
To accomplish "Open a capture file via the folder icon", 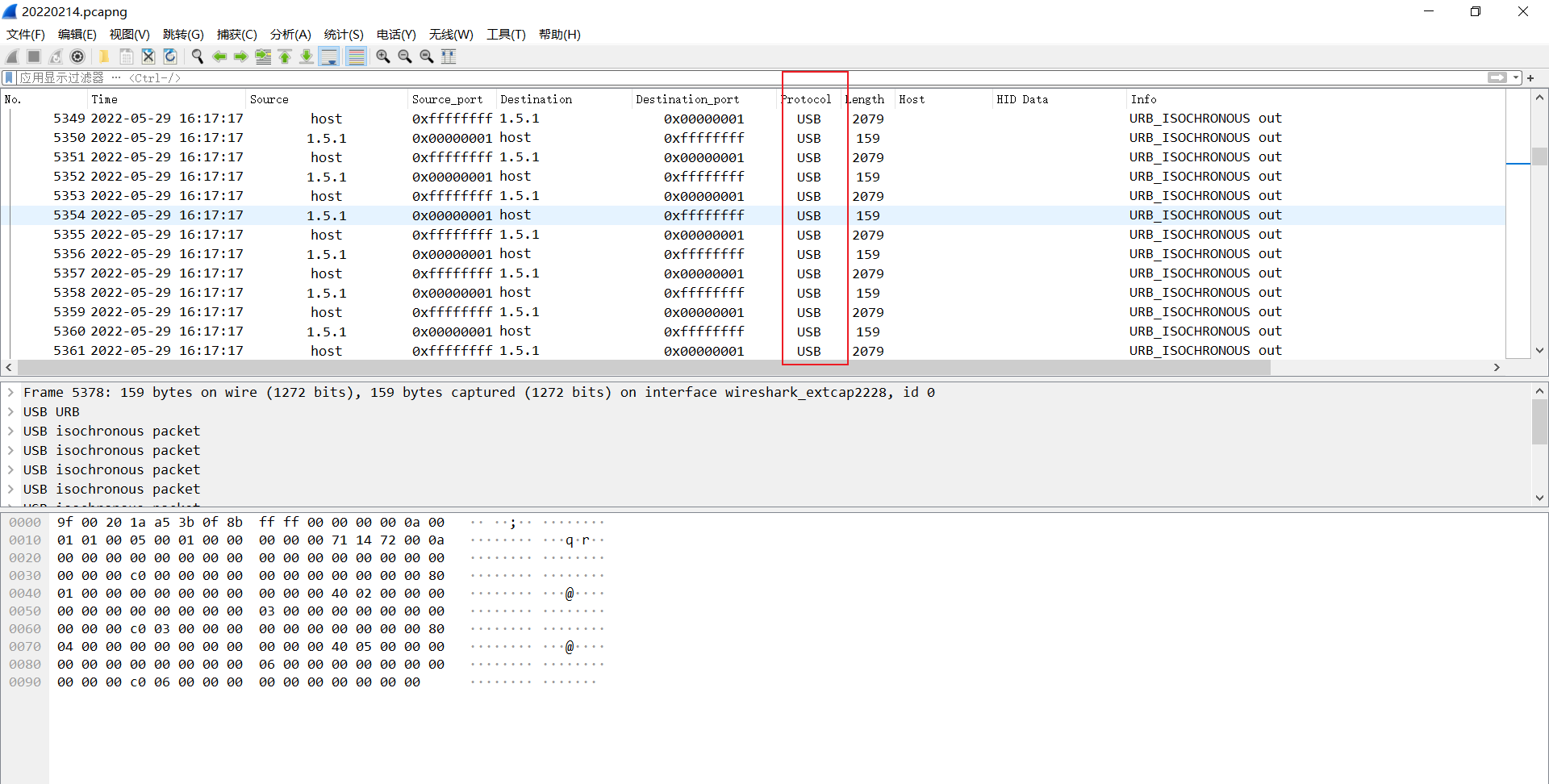I will (104, 56).
